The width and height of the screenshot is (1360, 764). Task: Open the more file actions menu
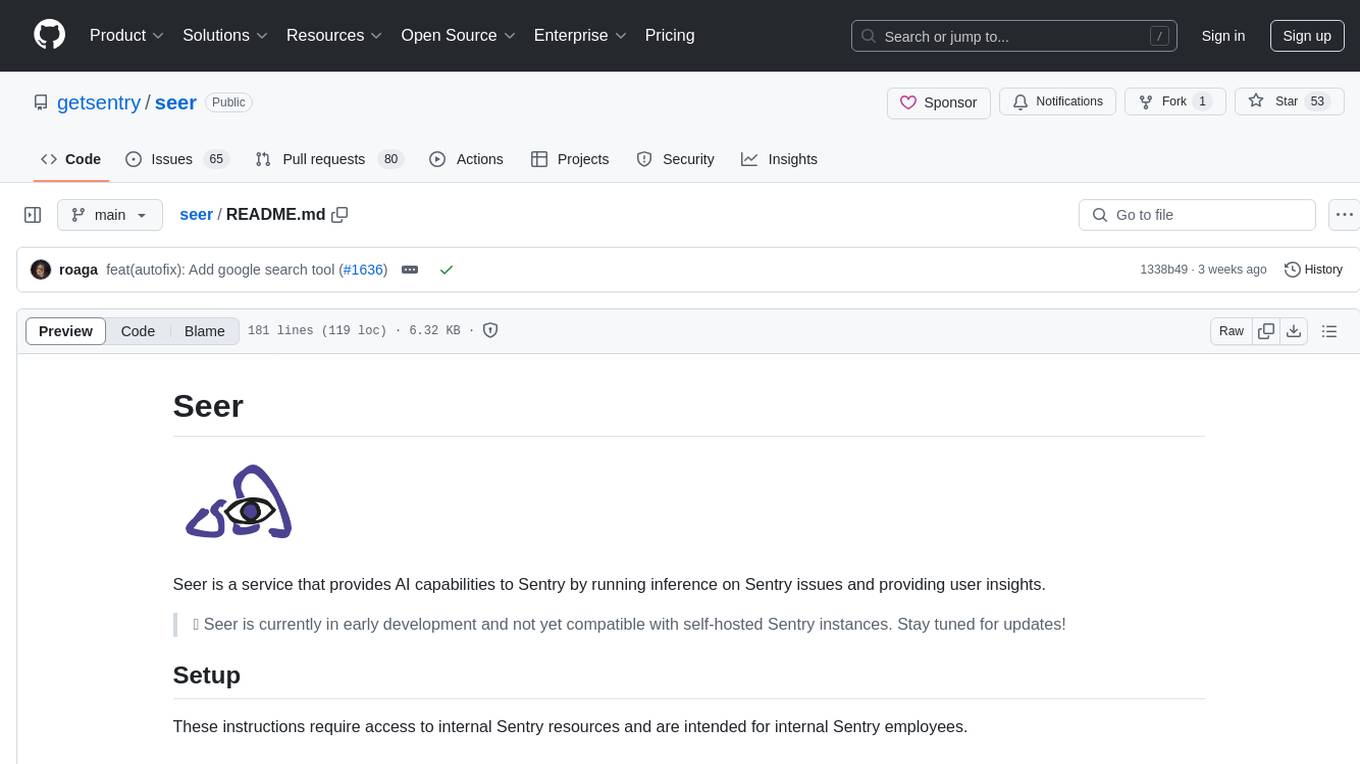pyautogui.click(x=1345, y=215)
